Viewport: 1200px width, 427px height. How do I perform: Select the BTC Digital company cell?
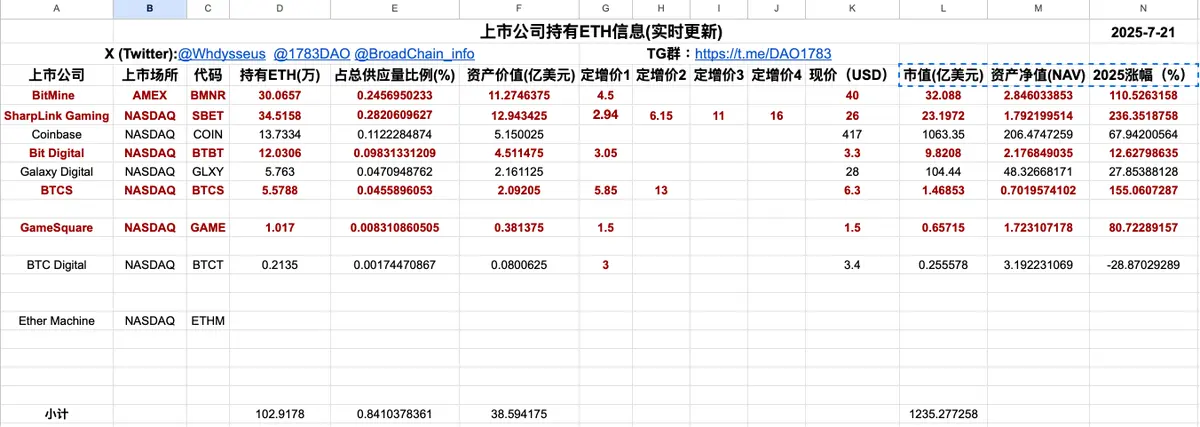click(x=57, y=265)
